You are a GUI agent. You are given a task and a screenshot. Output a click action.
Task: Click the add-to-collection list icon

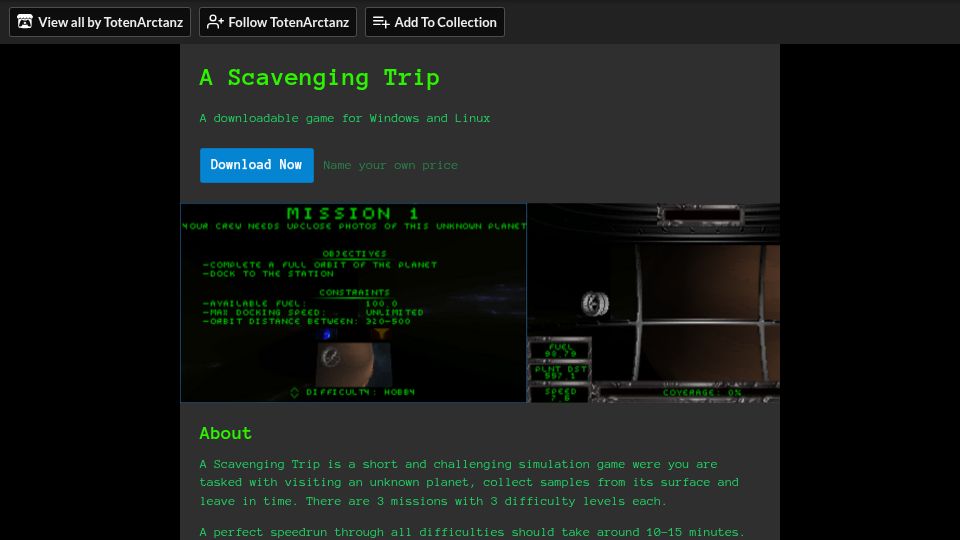[381, 22]
